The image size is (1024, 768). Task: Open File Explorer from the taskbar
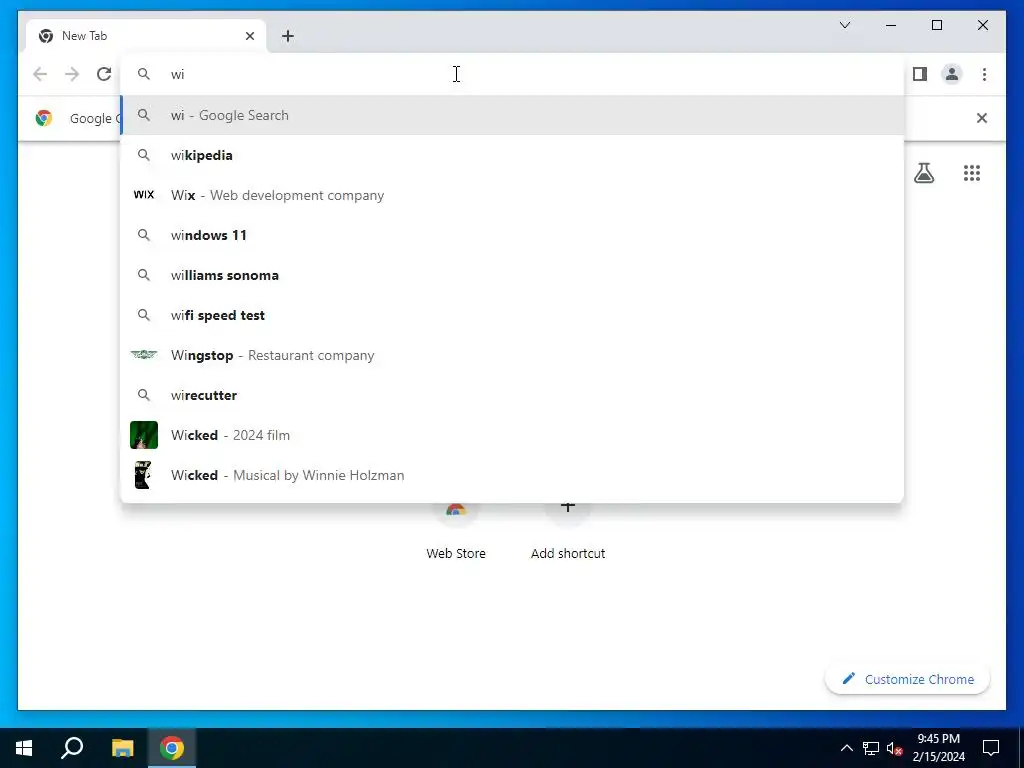122,748
